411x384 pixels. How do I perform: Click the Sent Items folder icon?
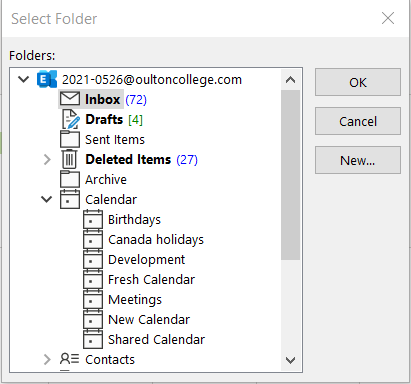pos(70,139)
